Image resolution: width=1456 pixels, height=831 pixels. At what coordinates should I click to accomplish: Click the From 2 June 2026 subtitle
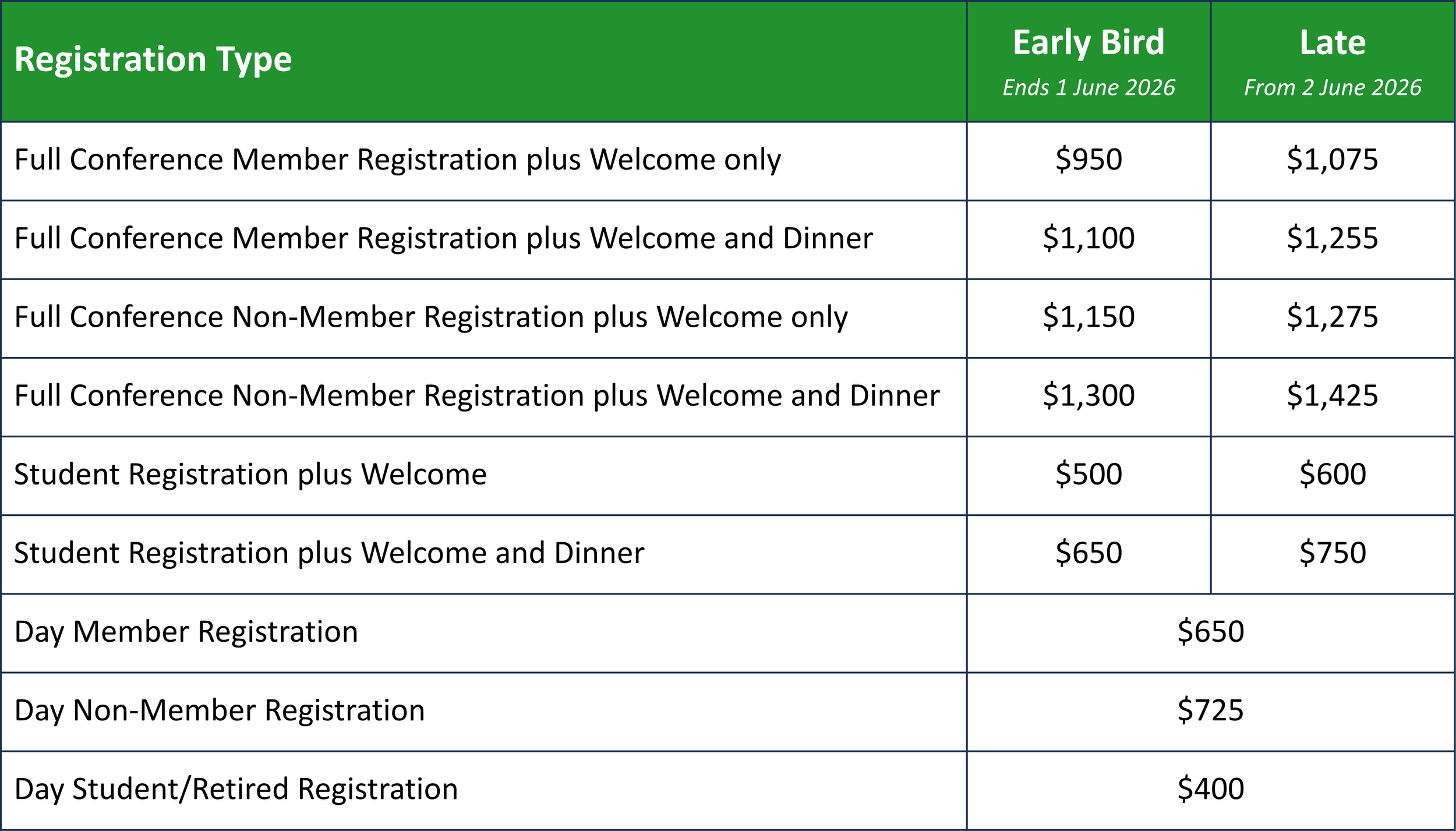[1333, 87]
